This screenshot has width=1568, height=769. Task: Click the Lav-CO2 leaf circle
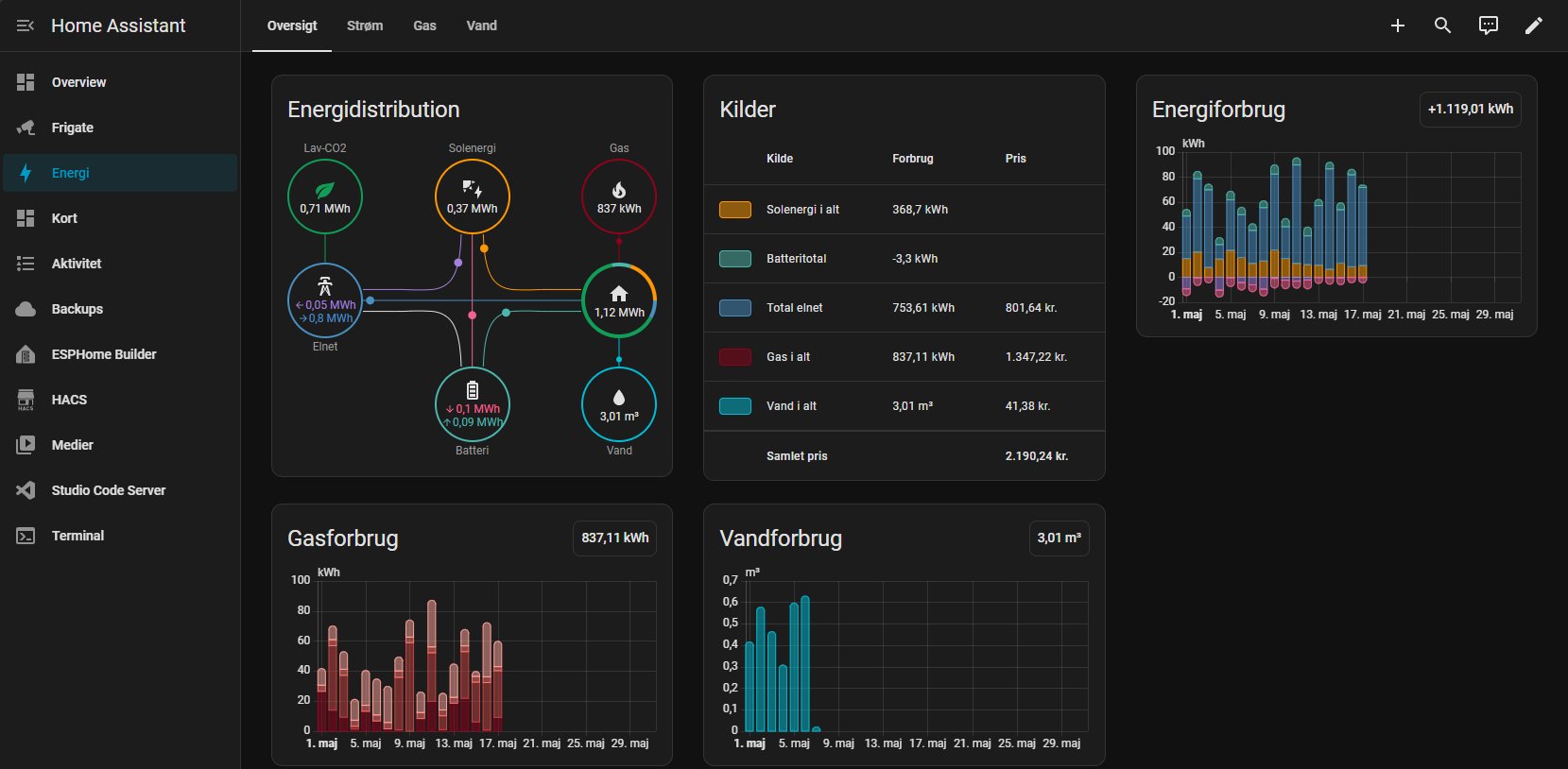pyautogui.click(x=325, y=197)
